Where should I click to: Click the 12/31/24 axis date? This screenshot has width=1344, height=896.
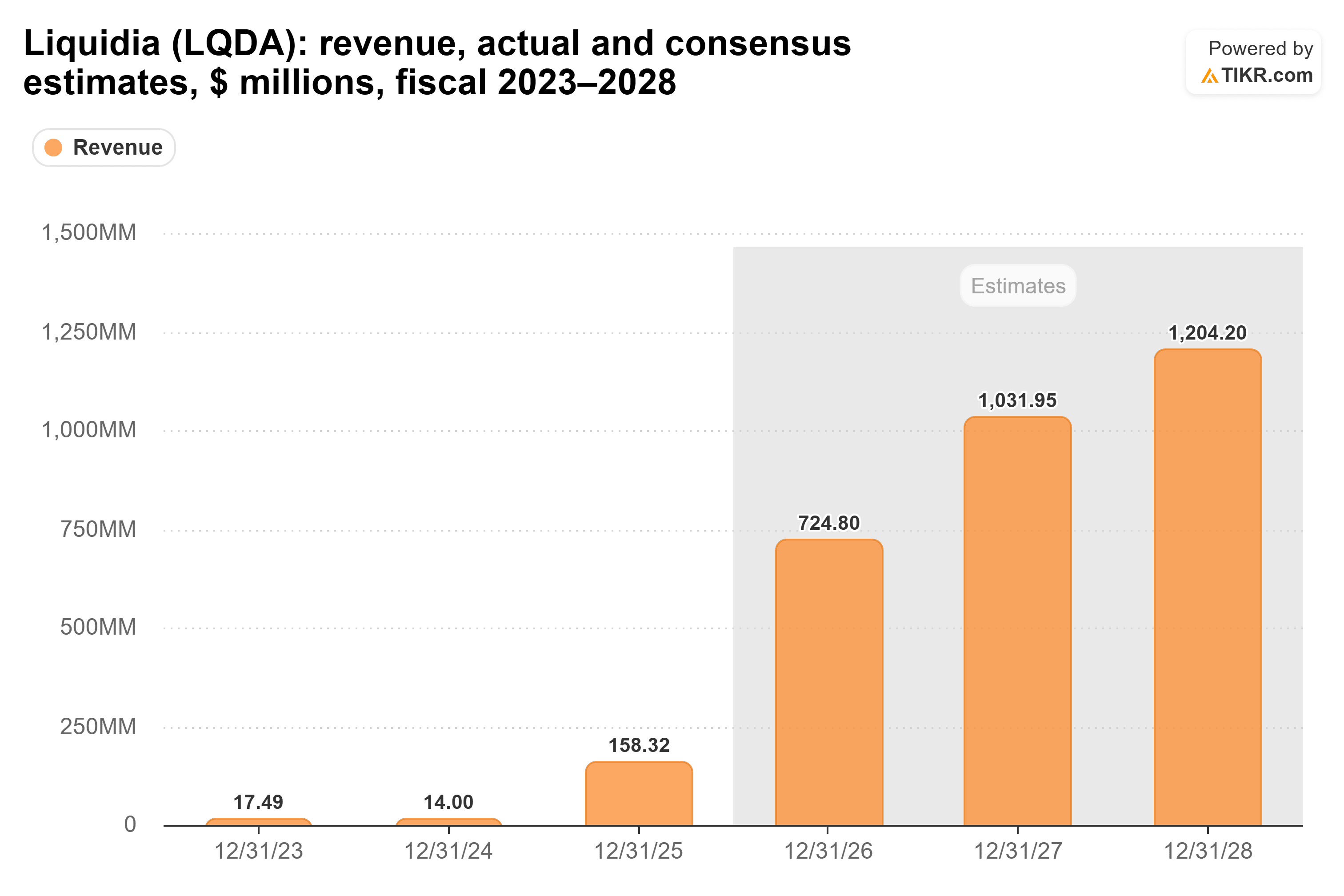[x=448, y=852]
